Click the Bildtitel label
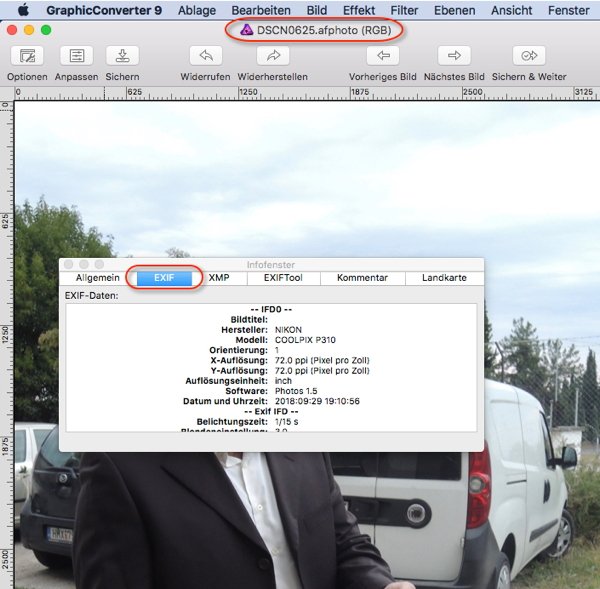 (x=249, y=320)
